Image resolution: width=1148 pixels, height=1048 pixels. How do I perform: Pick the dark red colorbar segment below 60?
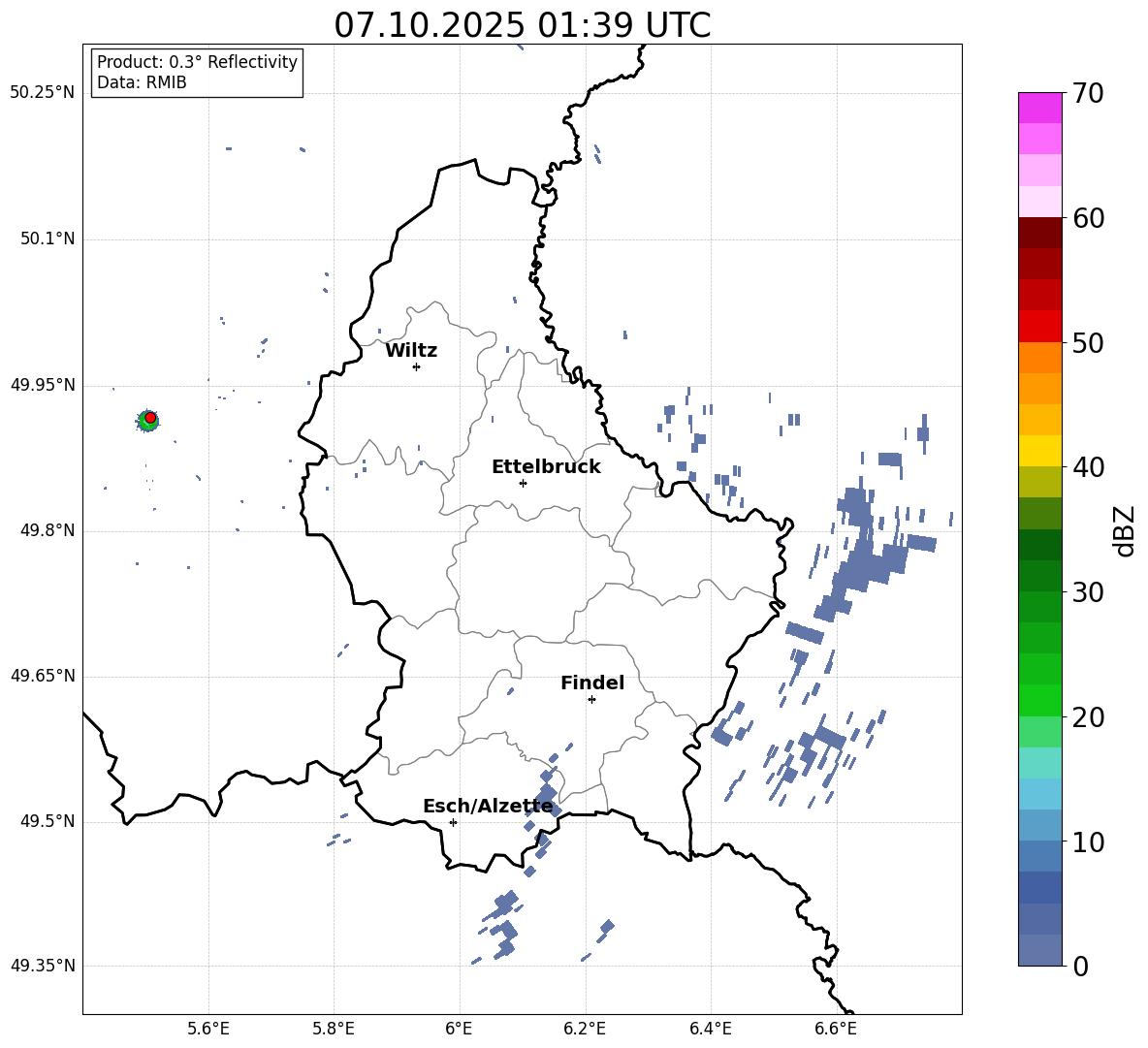tap(1039, 234)
